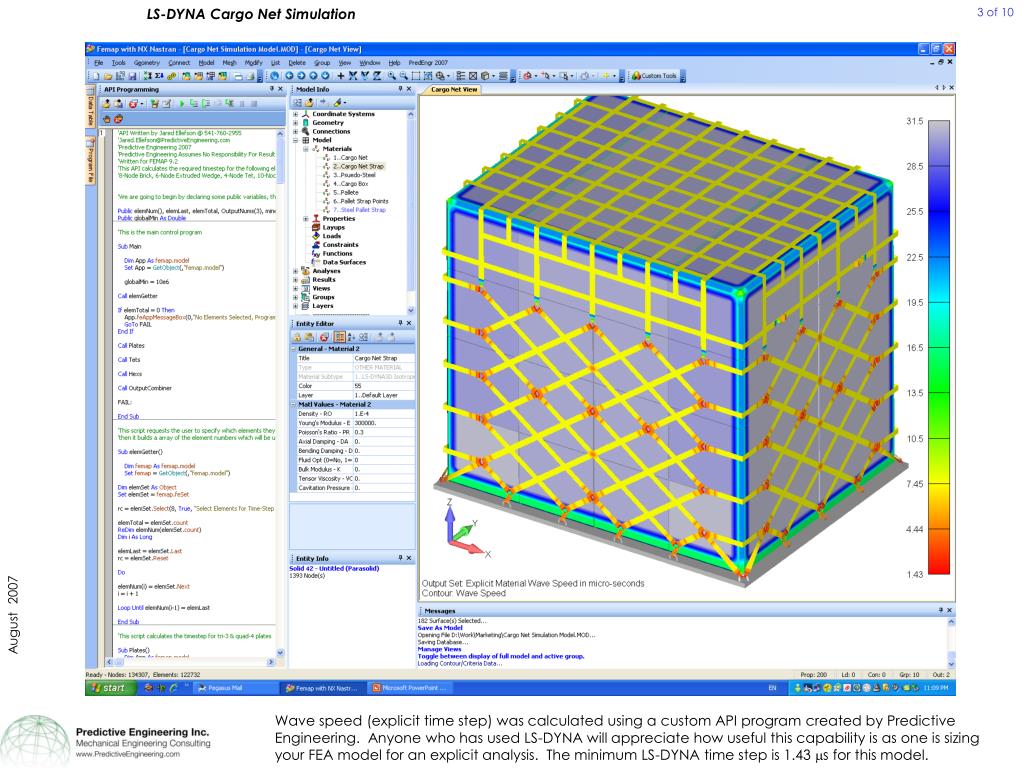
Task: Collapse the Materials tree node
Action: click(306, 149)
